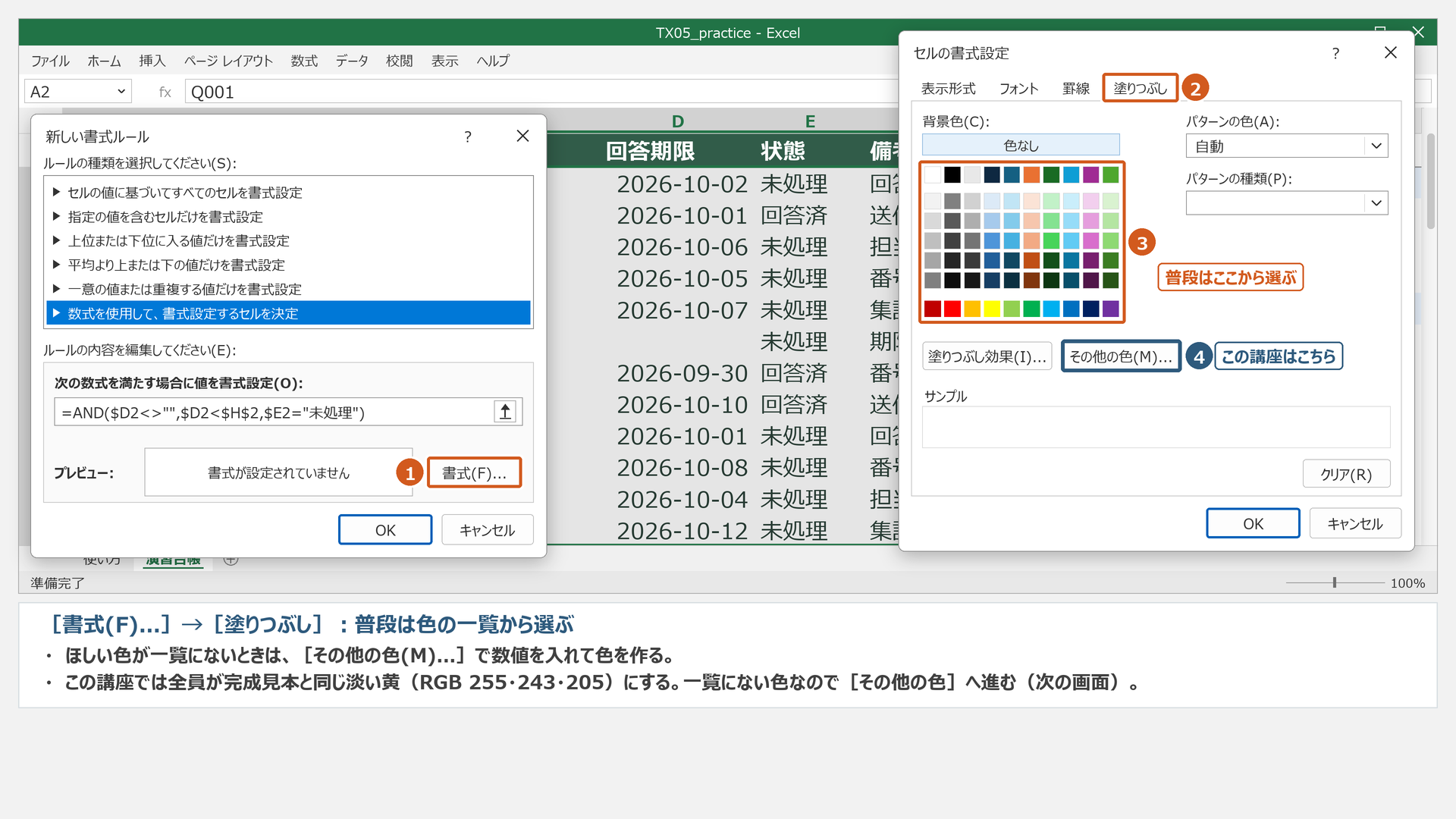Click その他の色(M)... button
1456x819 pixels.
[1121, 356]
